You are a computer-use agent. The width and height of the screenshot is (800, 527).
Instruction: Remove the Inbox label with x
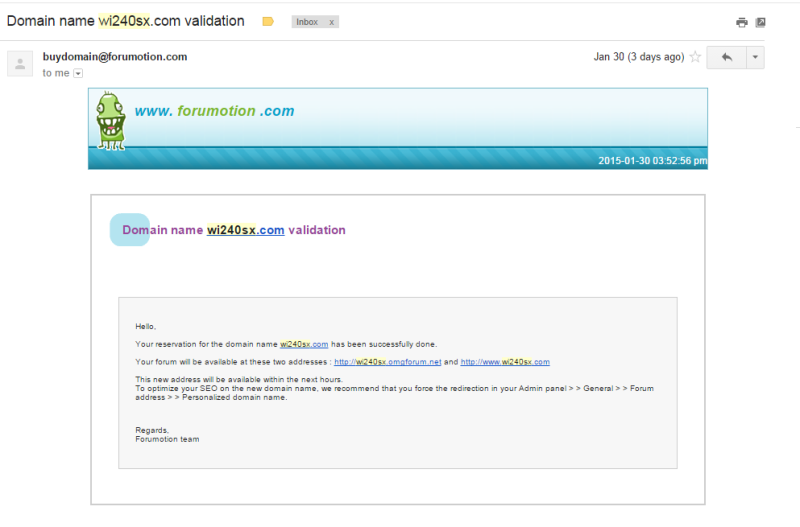(331, 22)
